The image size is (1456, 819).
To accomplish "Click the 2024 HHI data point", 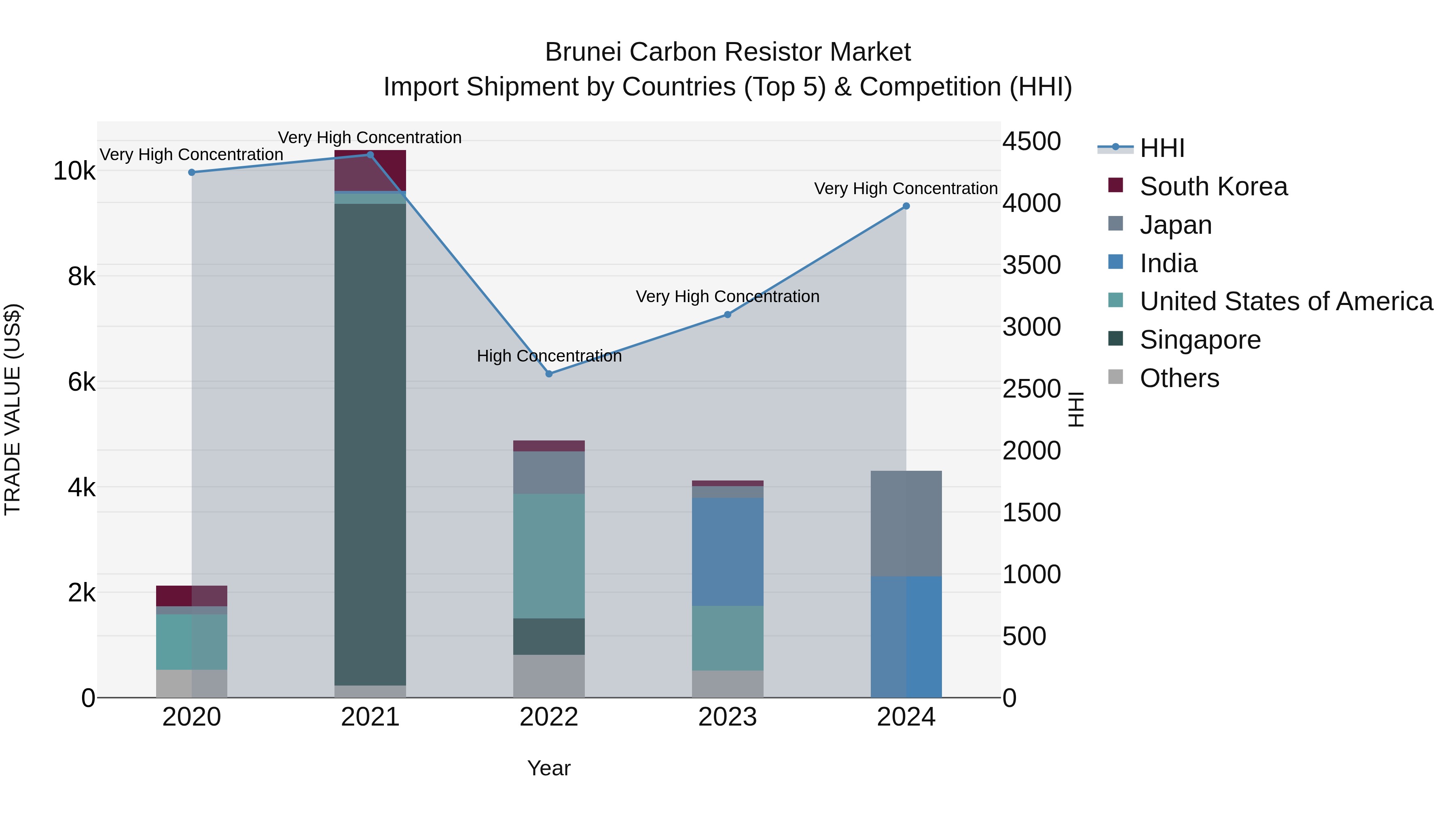I will 906,206.
